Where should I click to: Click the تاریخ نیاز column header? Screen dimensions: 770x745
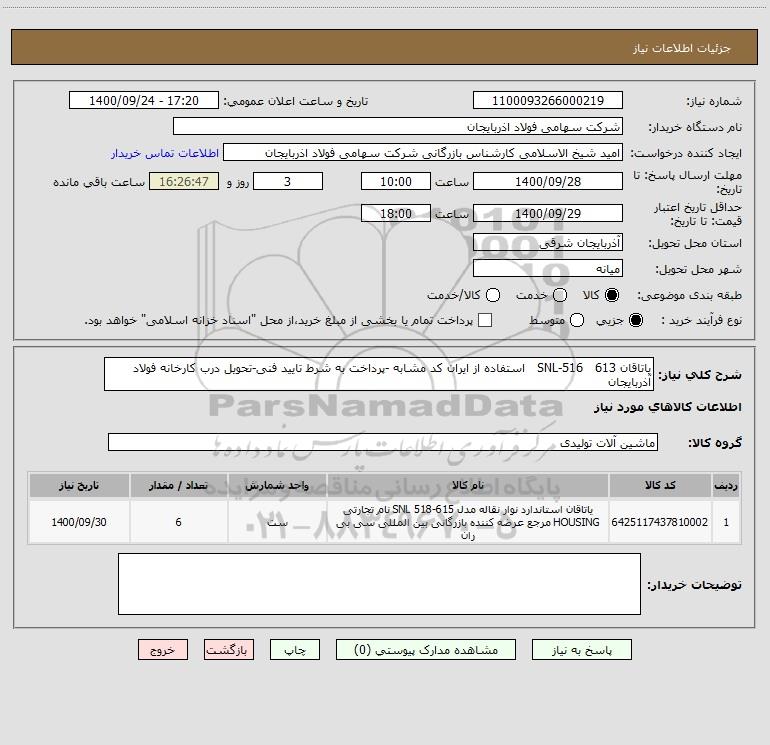pyautogui.click(x=79, y=485)
